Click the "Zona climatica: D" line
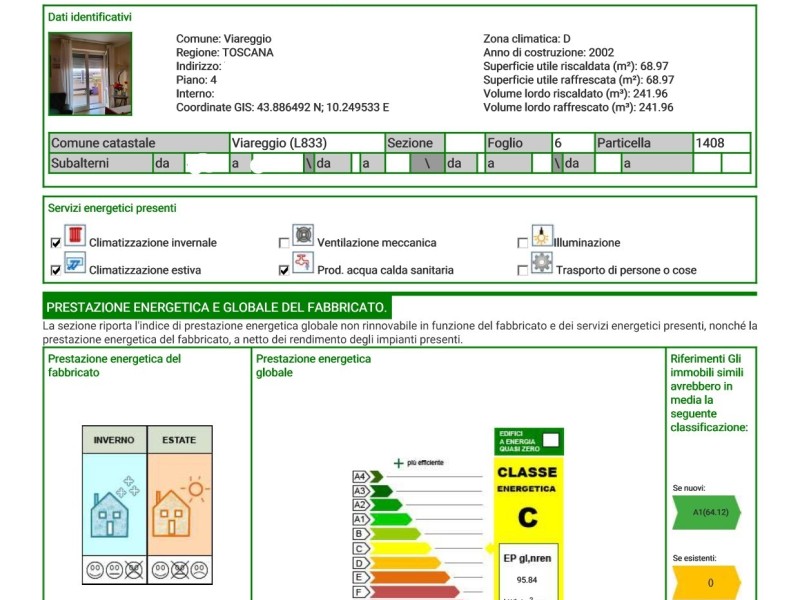Viewport: 800px width, 600px height. [527, 39]
